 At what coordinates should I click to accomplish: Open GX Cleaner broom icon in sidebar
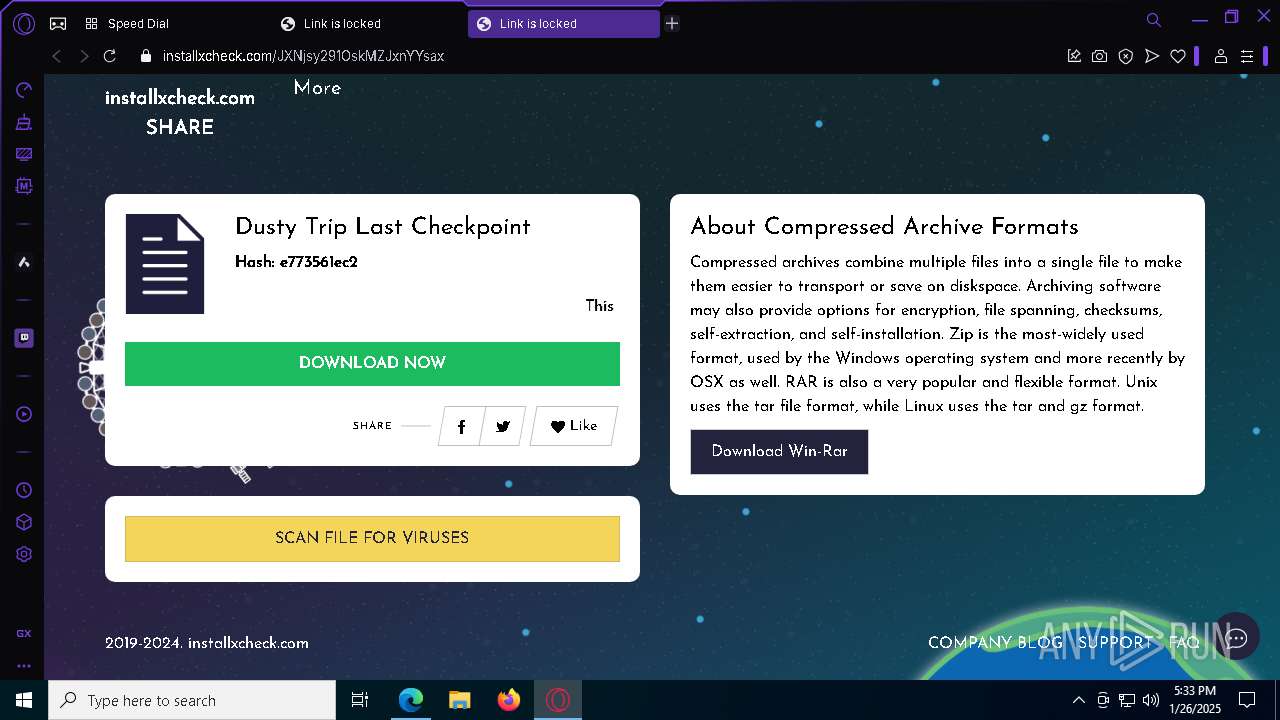24,122
